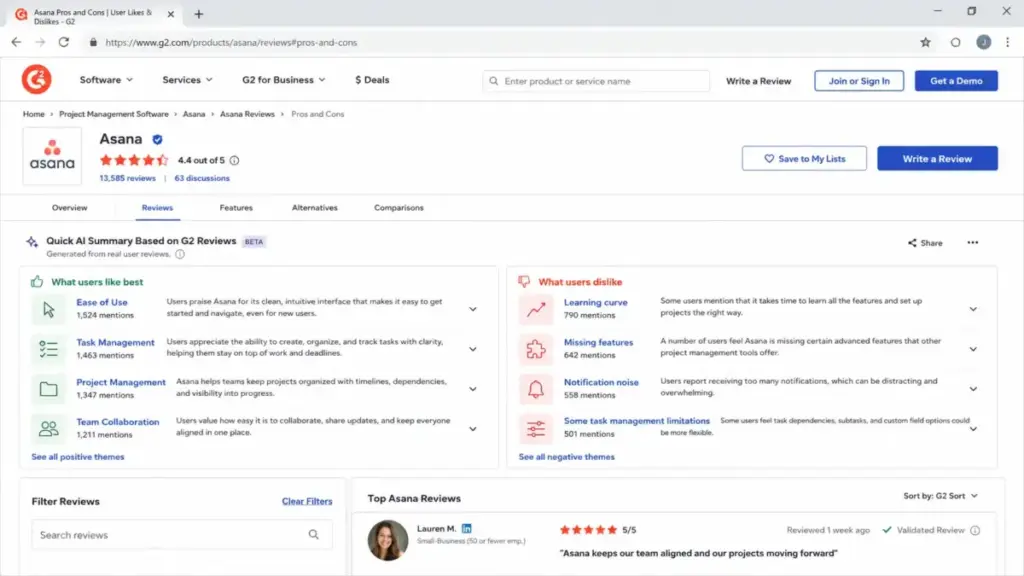Open the three-dot options for AI summary
The width and height of the screenshot is (1024, 576).
point(972,243)
